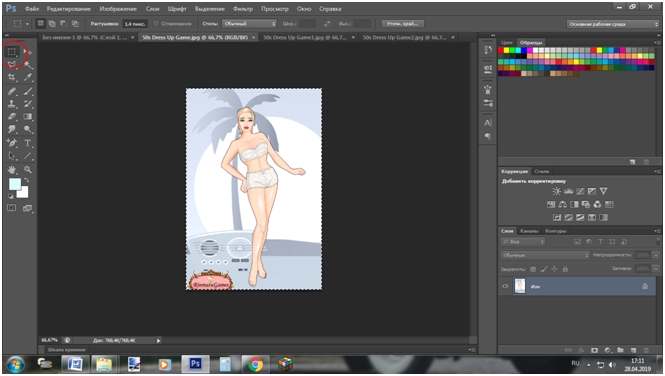
Task: Open Swatches panel flyout menu
Action: (657, 42)
